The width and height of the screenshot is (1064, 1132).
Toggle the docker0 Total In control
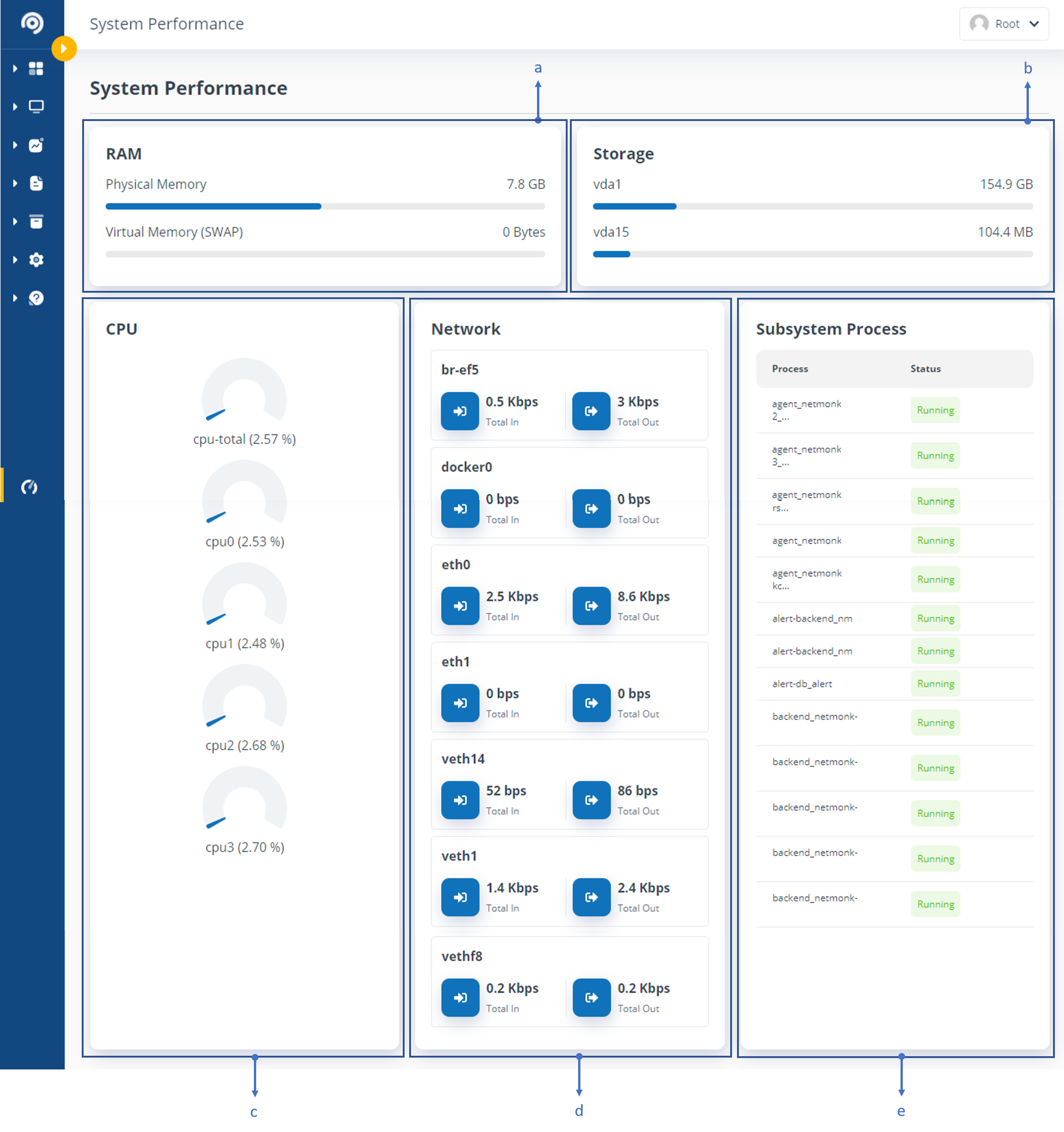[x=460, y=509]
